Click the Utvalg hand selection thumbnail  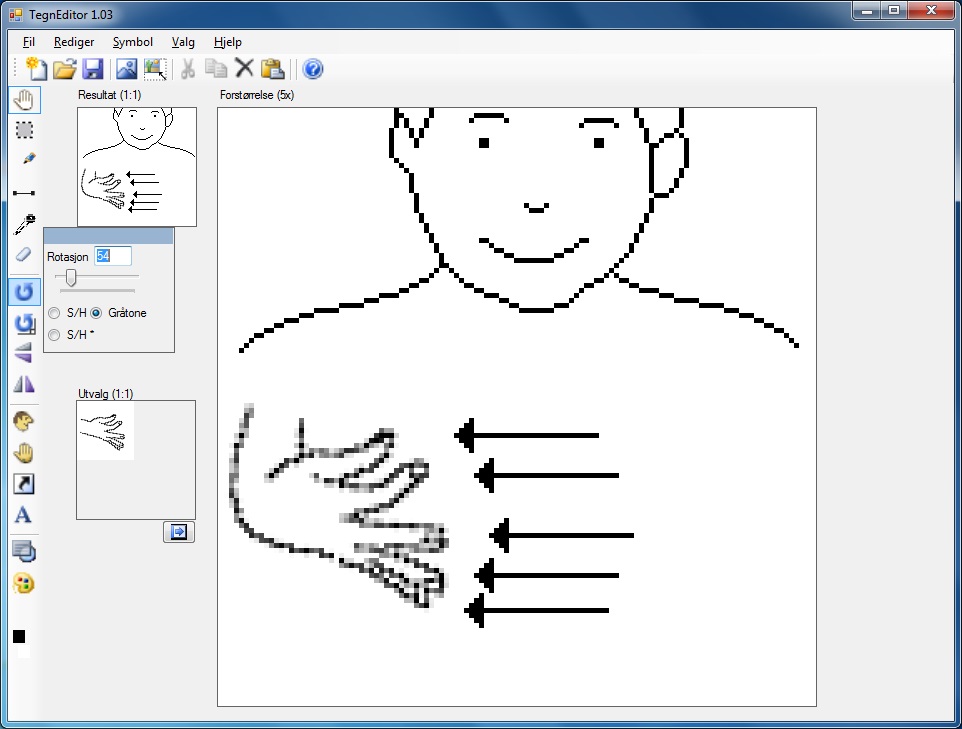point(106,431)
